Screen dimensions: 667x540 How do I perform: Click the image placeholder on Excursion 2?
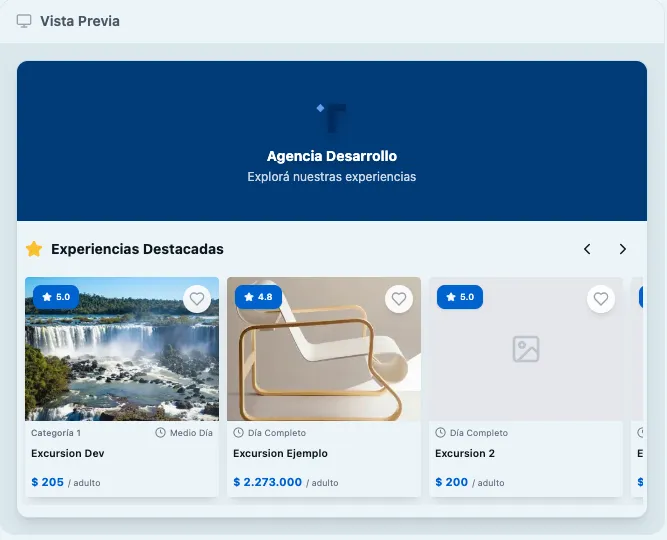coord(526,349)
